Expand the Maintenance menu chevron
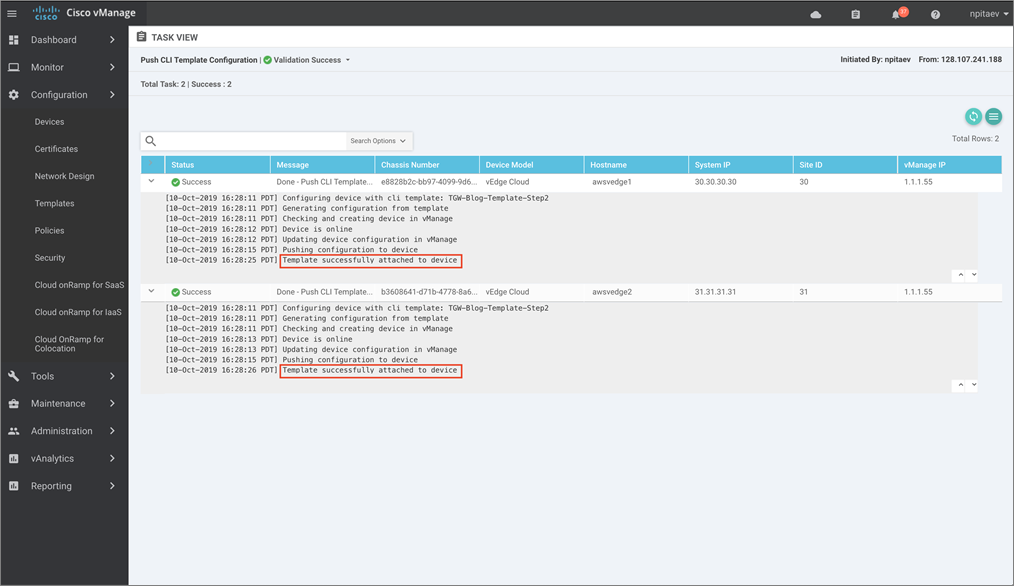Viewport: 1014px width, 586px height. coord(113,404)
